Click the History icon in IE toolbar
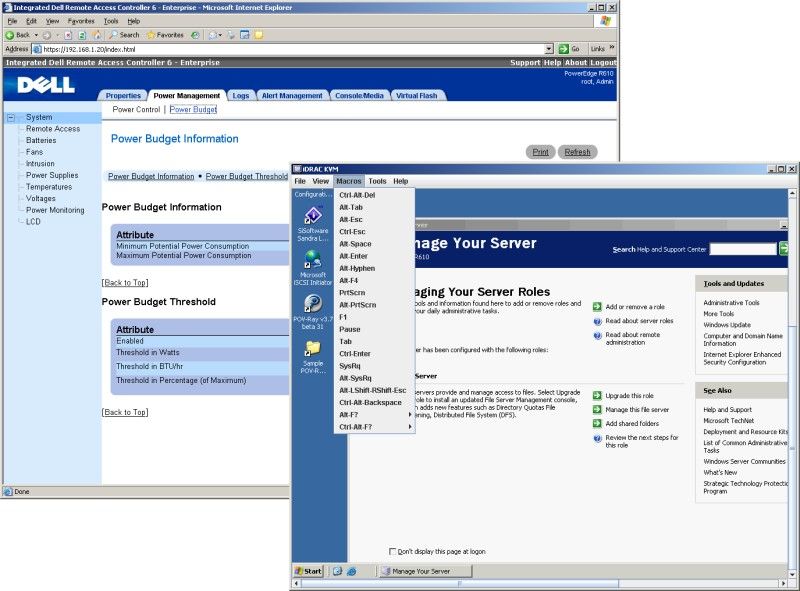The width and height of the screenshot is (800, 591). click(195, 35)
